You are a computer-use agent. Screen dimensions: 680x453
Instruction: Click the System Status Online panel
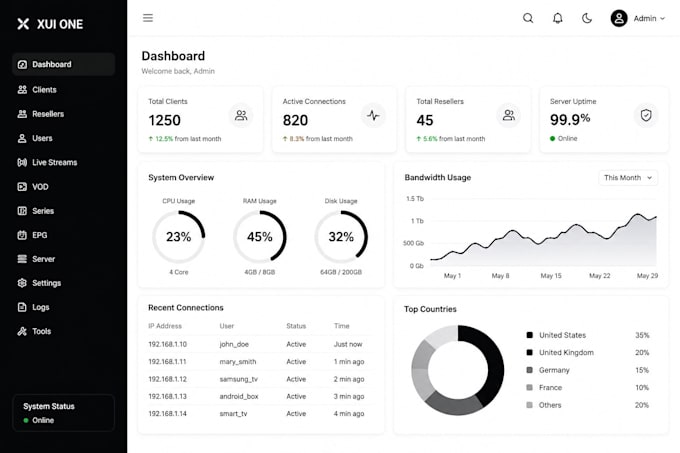tap(63, 413)
